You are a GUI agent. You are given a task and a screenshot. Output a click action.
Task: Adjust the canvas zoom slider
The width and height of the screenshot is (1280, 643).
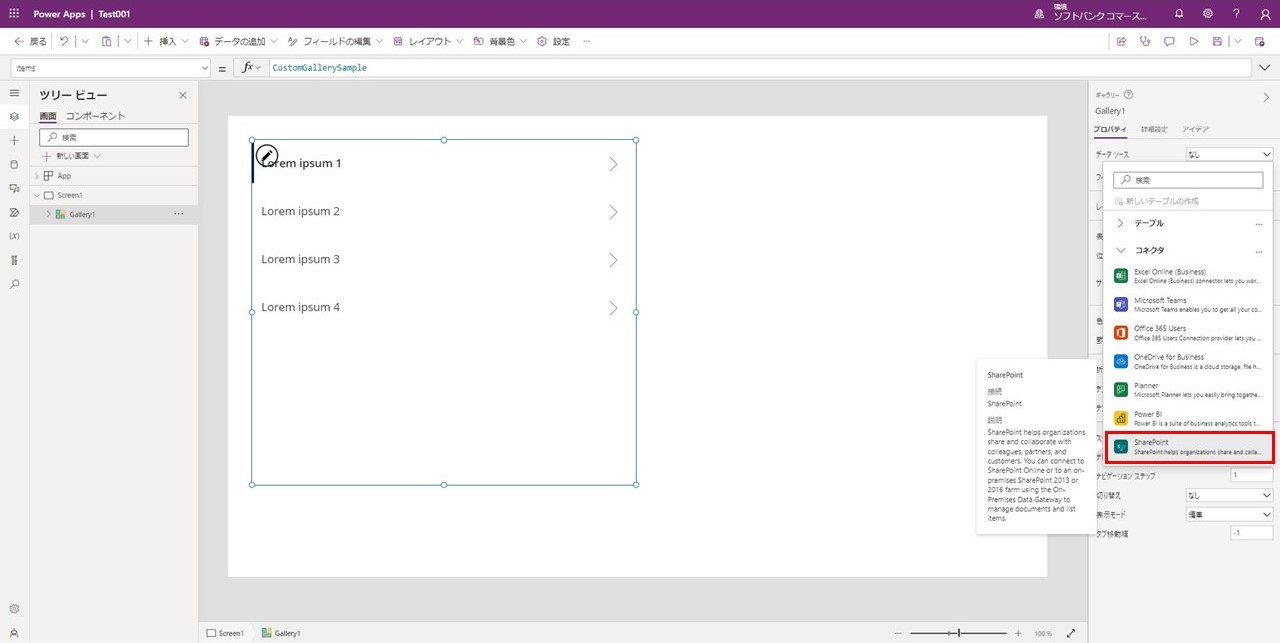click(x=959, y=633)
